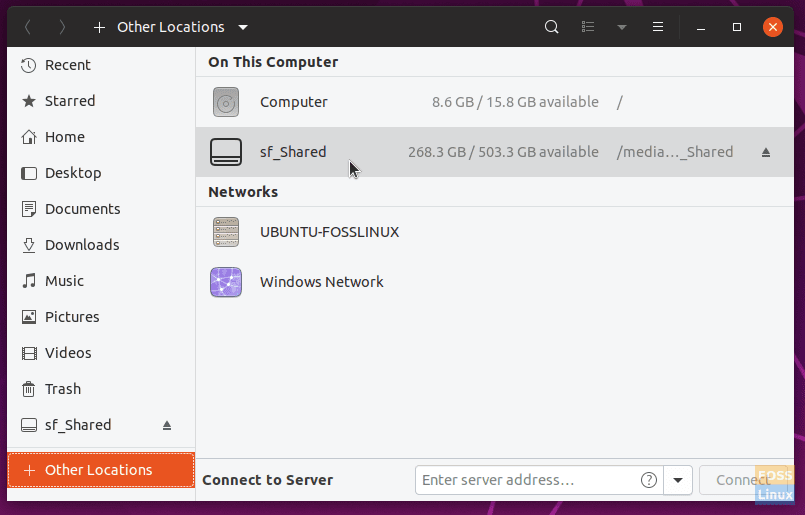Select the sf_Shared drive row
This screenshot has height=515, width=805.
[494, 152]
